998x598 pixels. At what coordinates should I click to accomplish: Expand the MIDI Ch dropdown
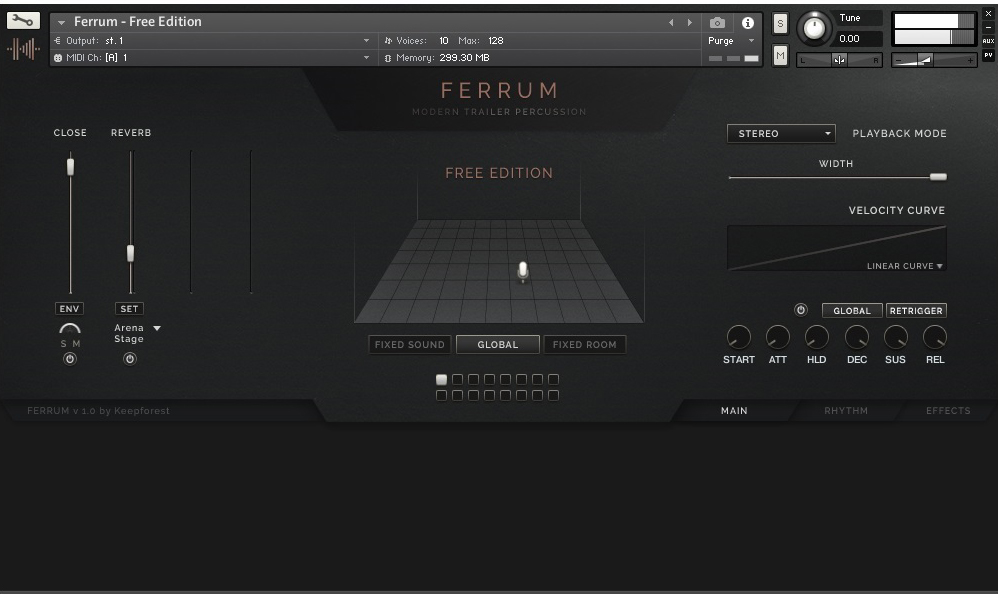[x=366, y=58]
